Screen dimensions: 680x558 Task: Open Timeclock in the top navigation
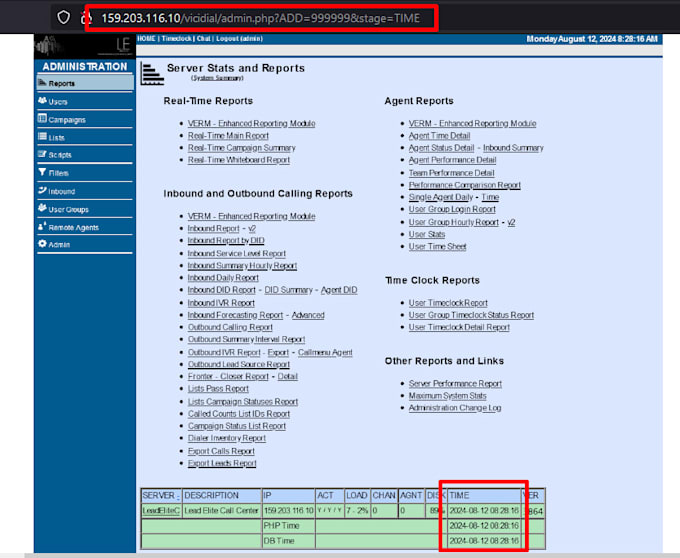177,39
